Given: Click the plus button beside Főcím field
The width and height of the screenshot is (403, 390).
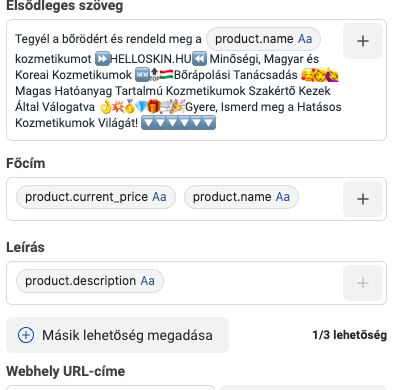Looking at the screenshot, I should tap(363, 199).
